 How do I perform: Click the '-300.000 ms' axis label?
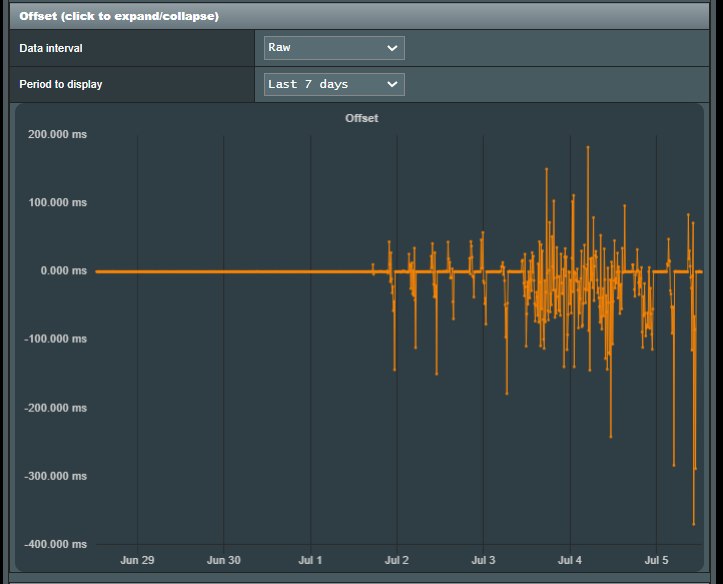pyautogui.click(x=55, y=476)
